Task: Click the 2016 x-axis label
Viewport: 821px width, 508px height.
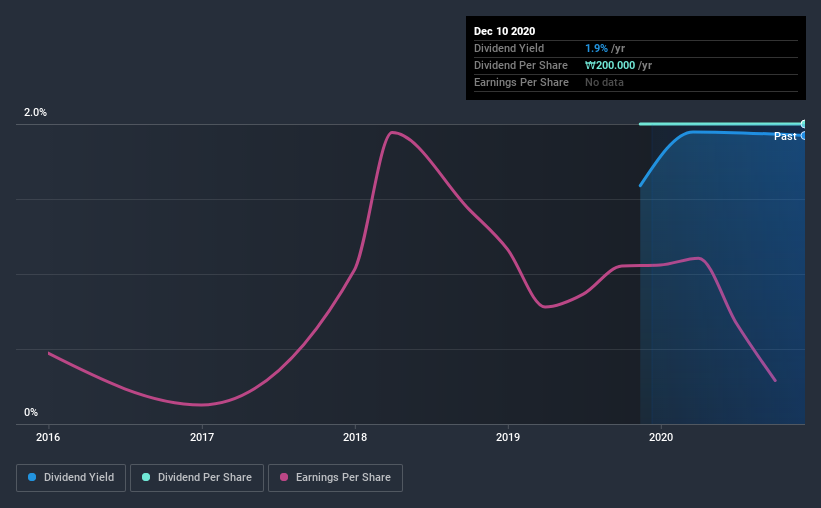Action: point(48,437)
